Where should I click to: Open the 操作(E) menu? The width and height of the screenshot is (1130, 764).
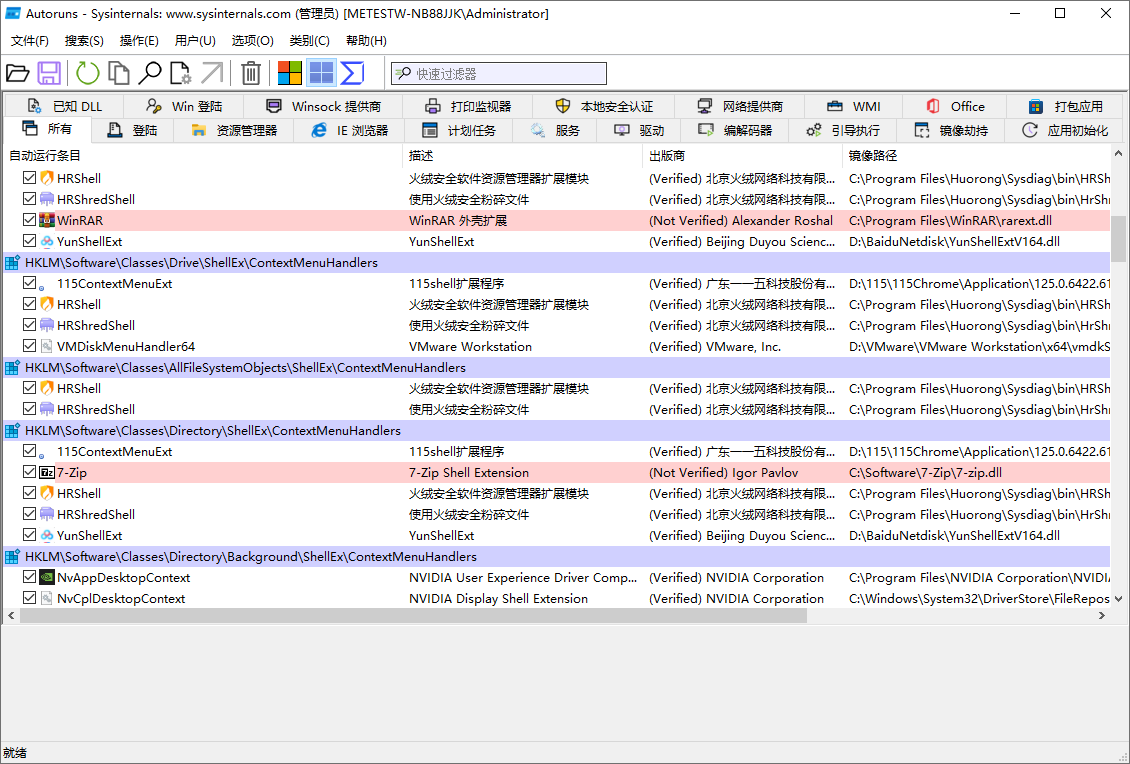(x=139, y=41)
